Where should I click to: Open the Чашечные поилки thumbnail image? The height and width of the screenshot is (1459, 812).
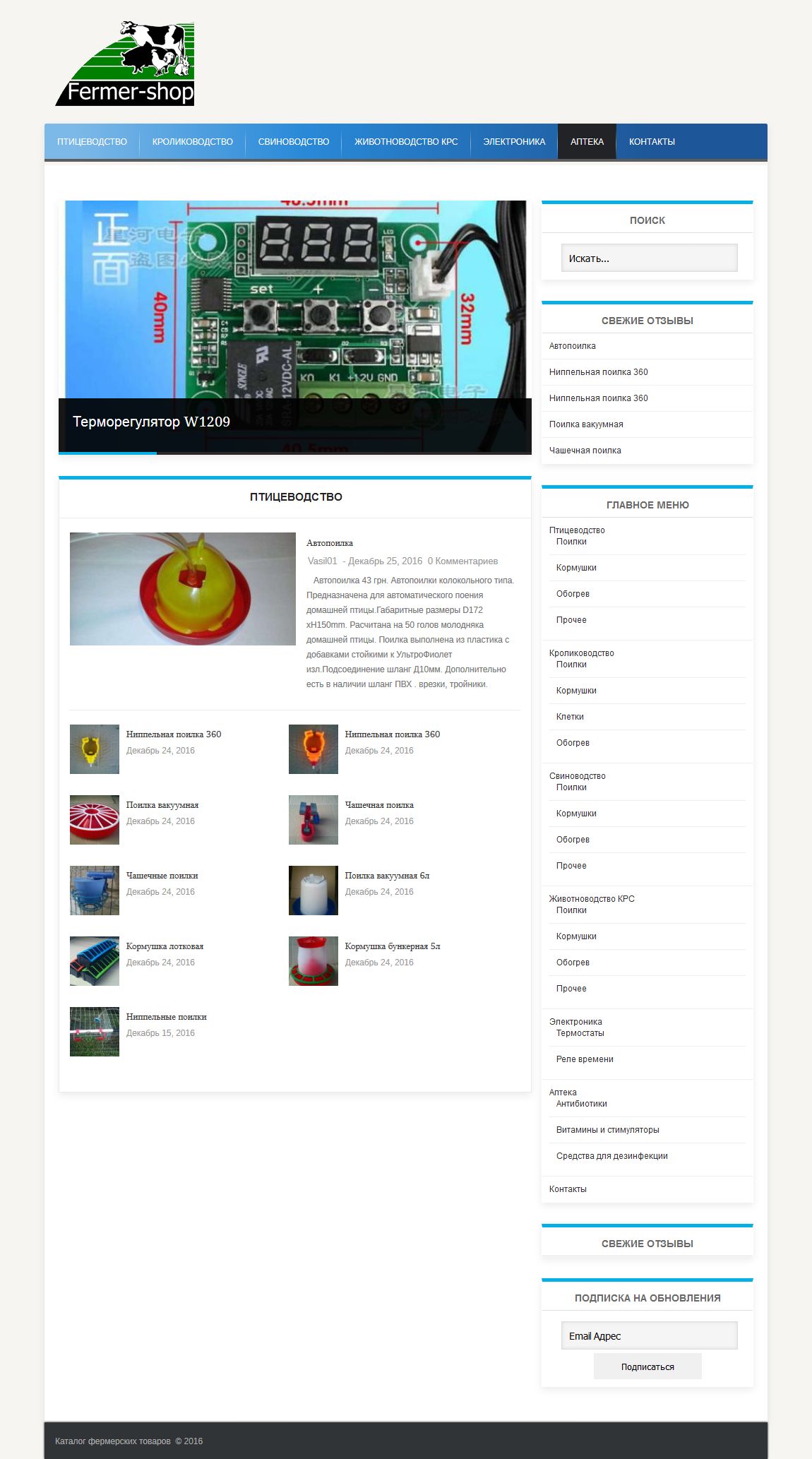pyautogui.click(x=95, y=891)
